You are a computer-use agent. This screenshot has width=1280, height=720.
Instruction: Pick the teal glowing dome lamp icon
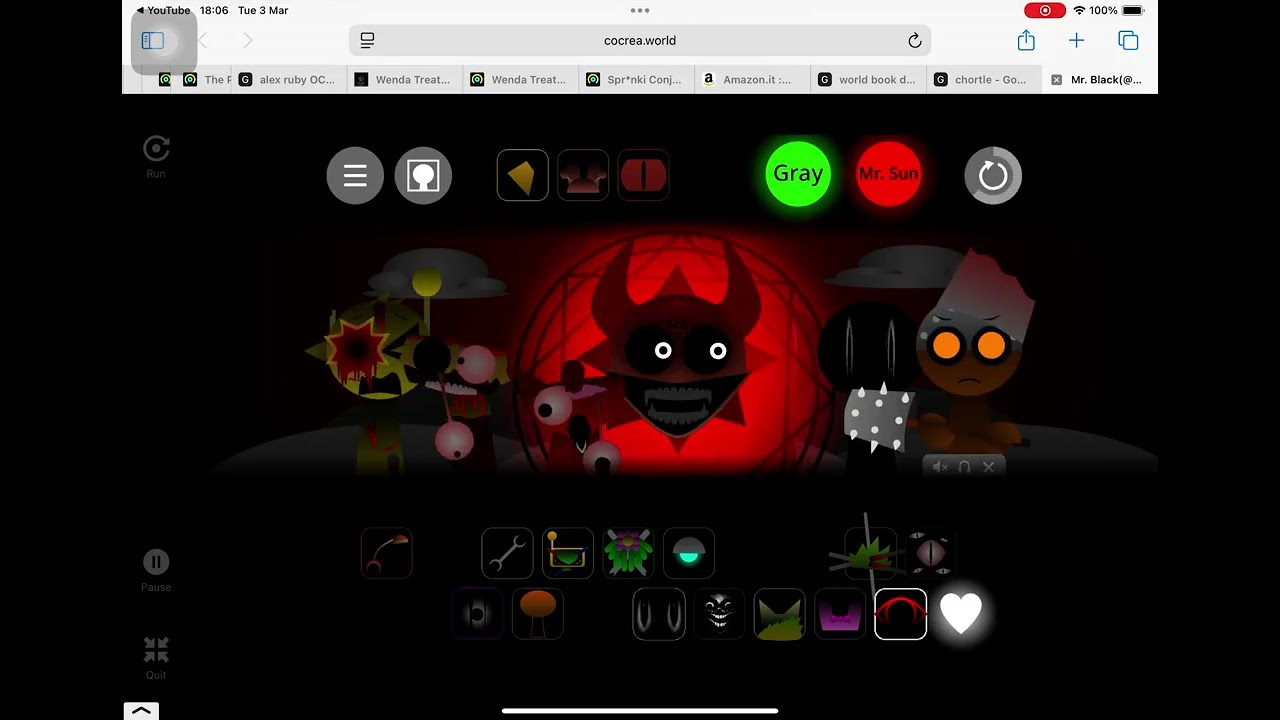point(688,553)
